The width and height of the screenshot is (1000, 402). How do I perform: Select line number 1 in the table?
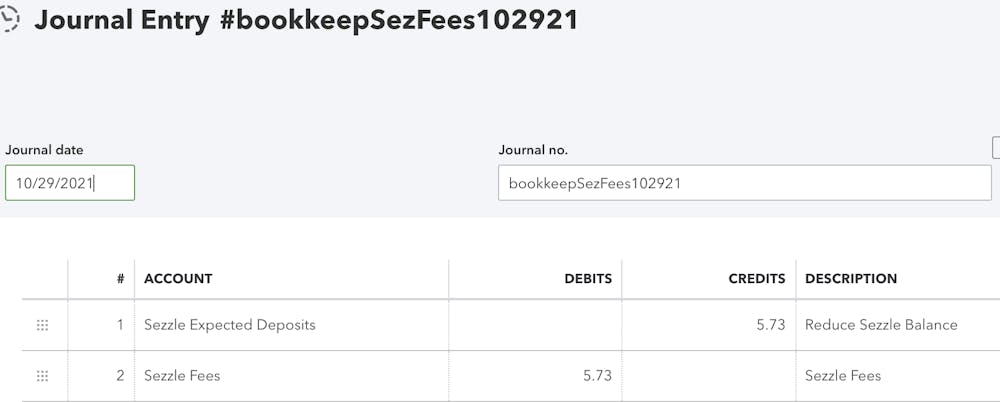(x=120, y=325)
